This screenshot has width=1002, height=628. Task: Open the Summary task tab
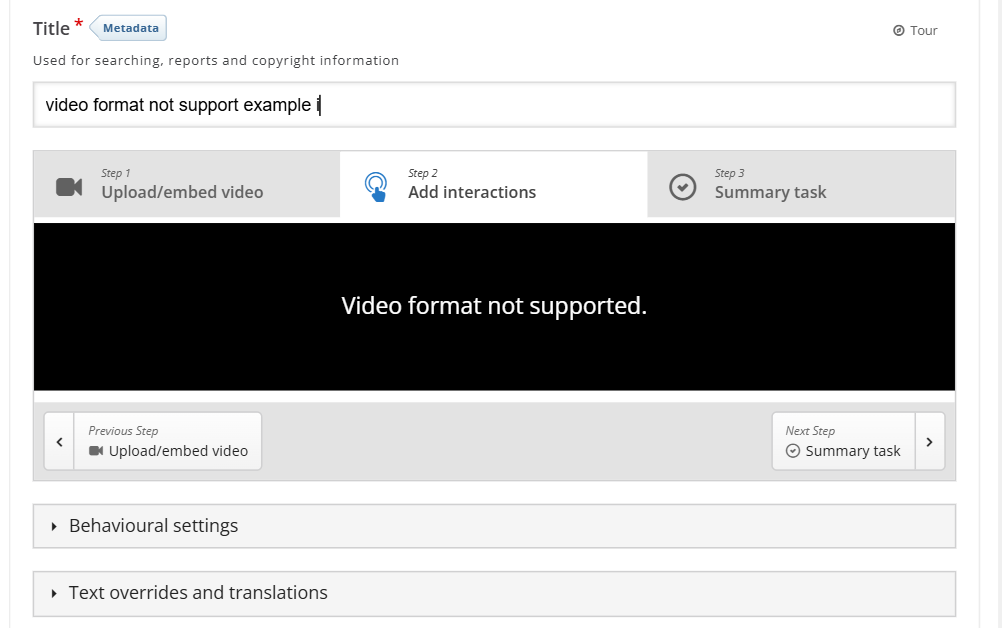[x=770, y=192]
